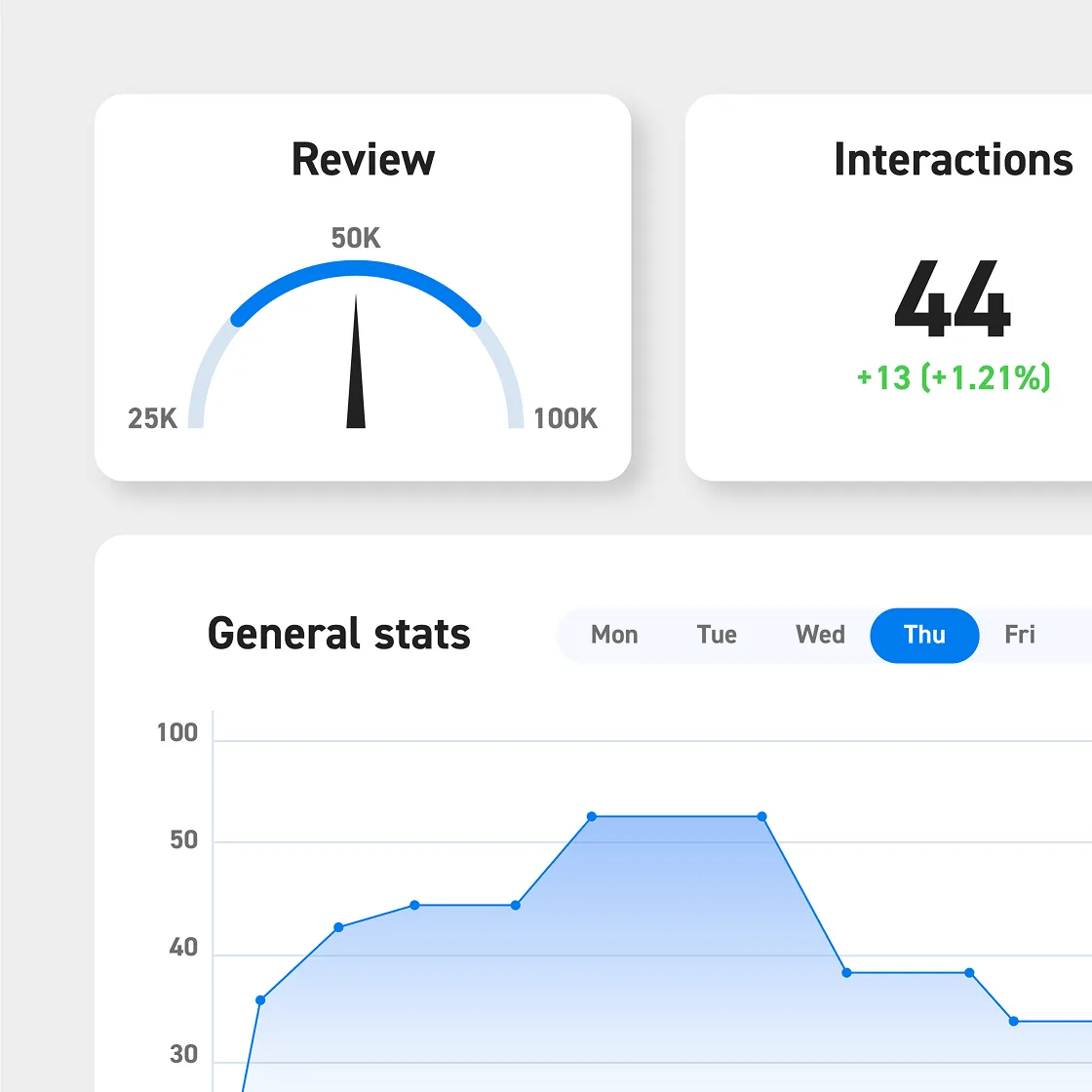Switch to the Fri tab
The image size is (1092, 1092).
[1019, 635]
